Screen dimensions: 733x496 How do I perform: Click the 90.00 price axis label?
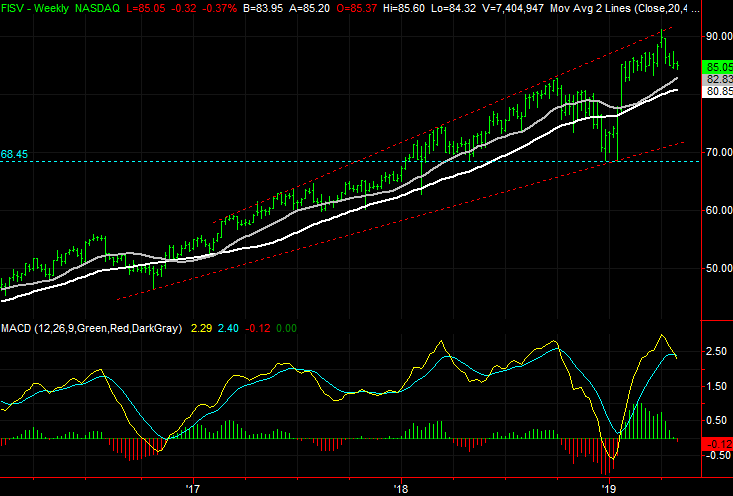point(719,36)
